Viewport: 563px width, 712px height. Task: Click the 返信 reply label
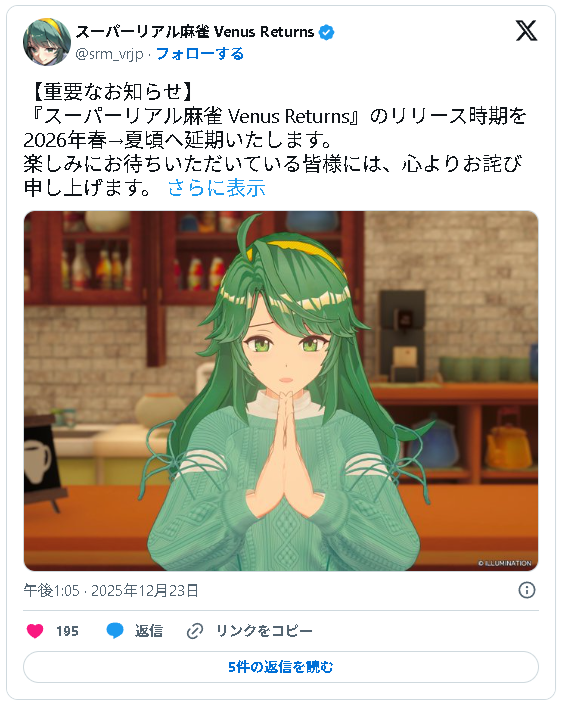pyautogui.click(x=148, y=631)
